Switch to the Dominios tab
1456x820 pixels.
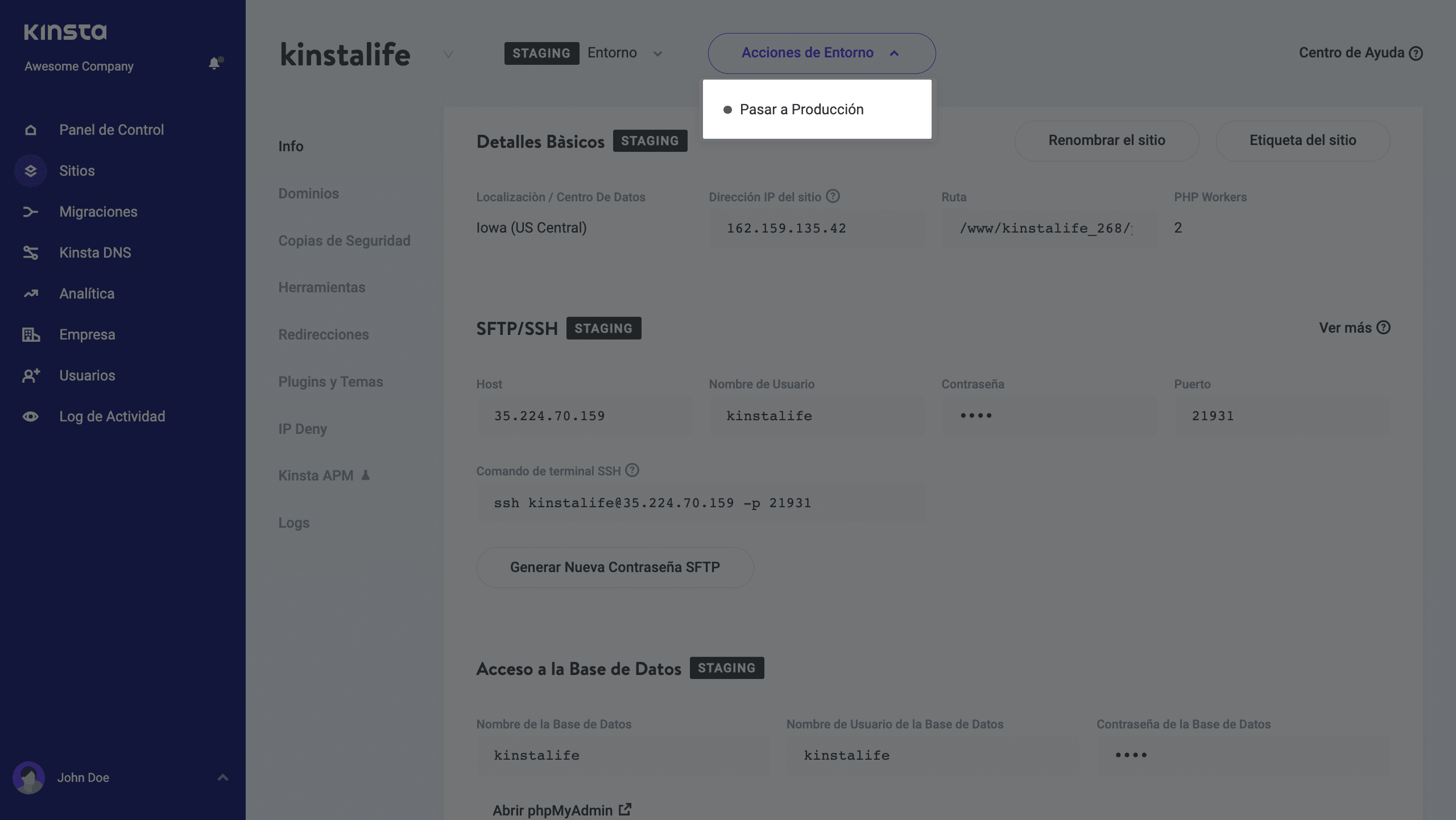(308, 193)
